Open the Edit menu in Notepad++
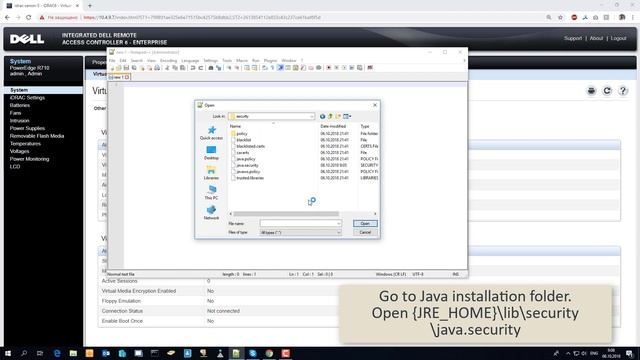The height and width of the screenshot is (360, 640). tap(123, 60)
